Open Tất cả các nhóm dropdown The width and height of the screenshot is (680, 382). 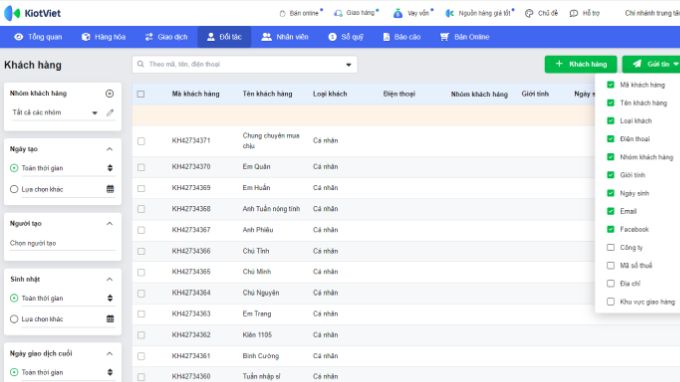(55, 113)
